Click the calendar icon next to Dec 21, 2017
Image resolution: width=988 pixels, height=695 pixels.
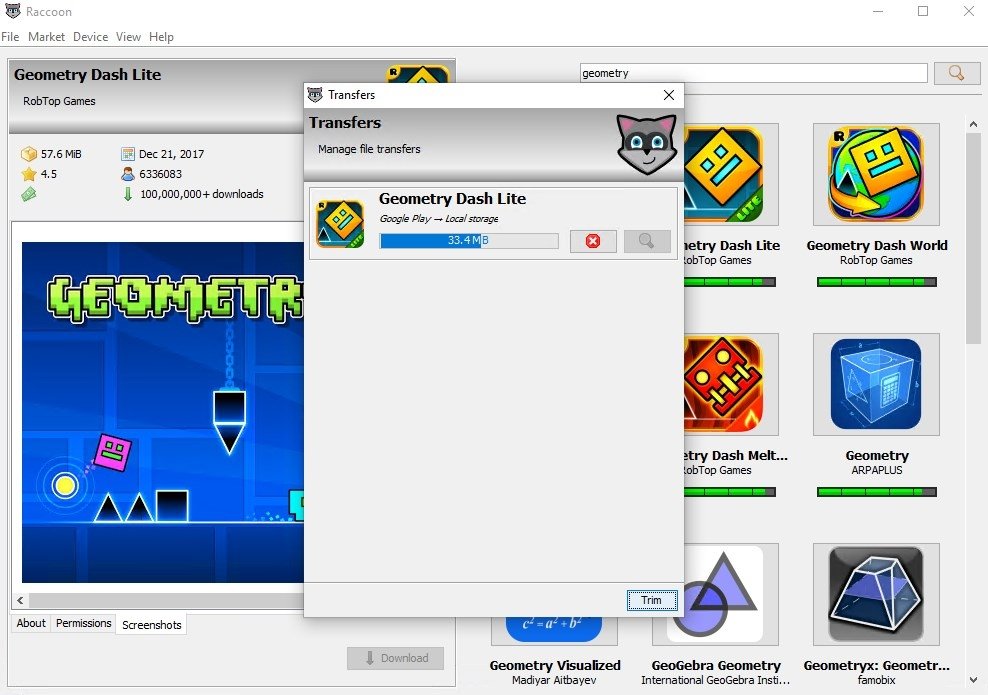pos(128,154)
